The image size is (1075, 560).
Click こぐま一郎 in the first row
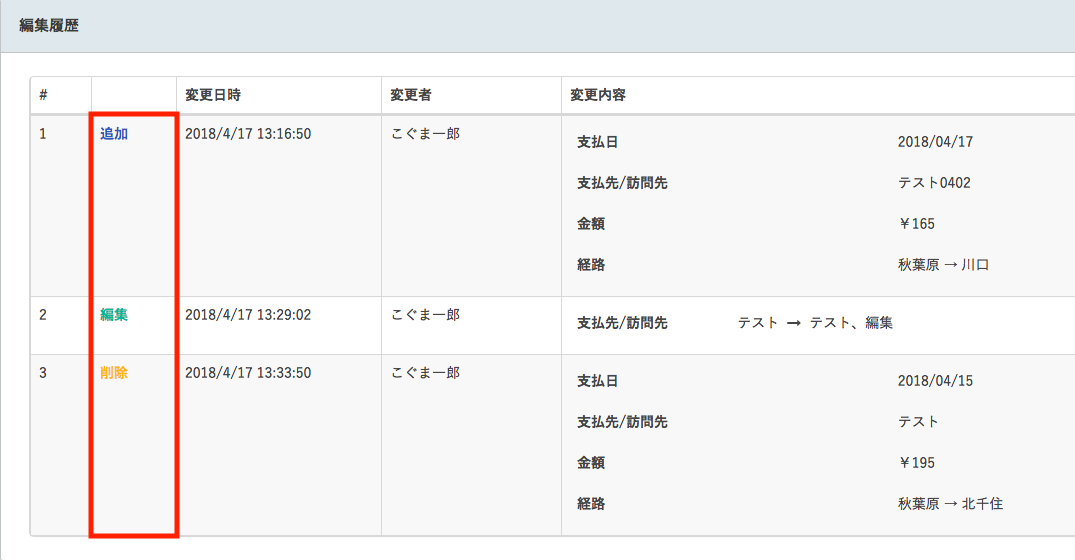[425, 134]
